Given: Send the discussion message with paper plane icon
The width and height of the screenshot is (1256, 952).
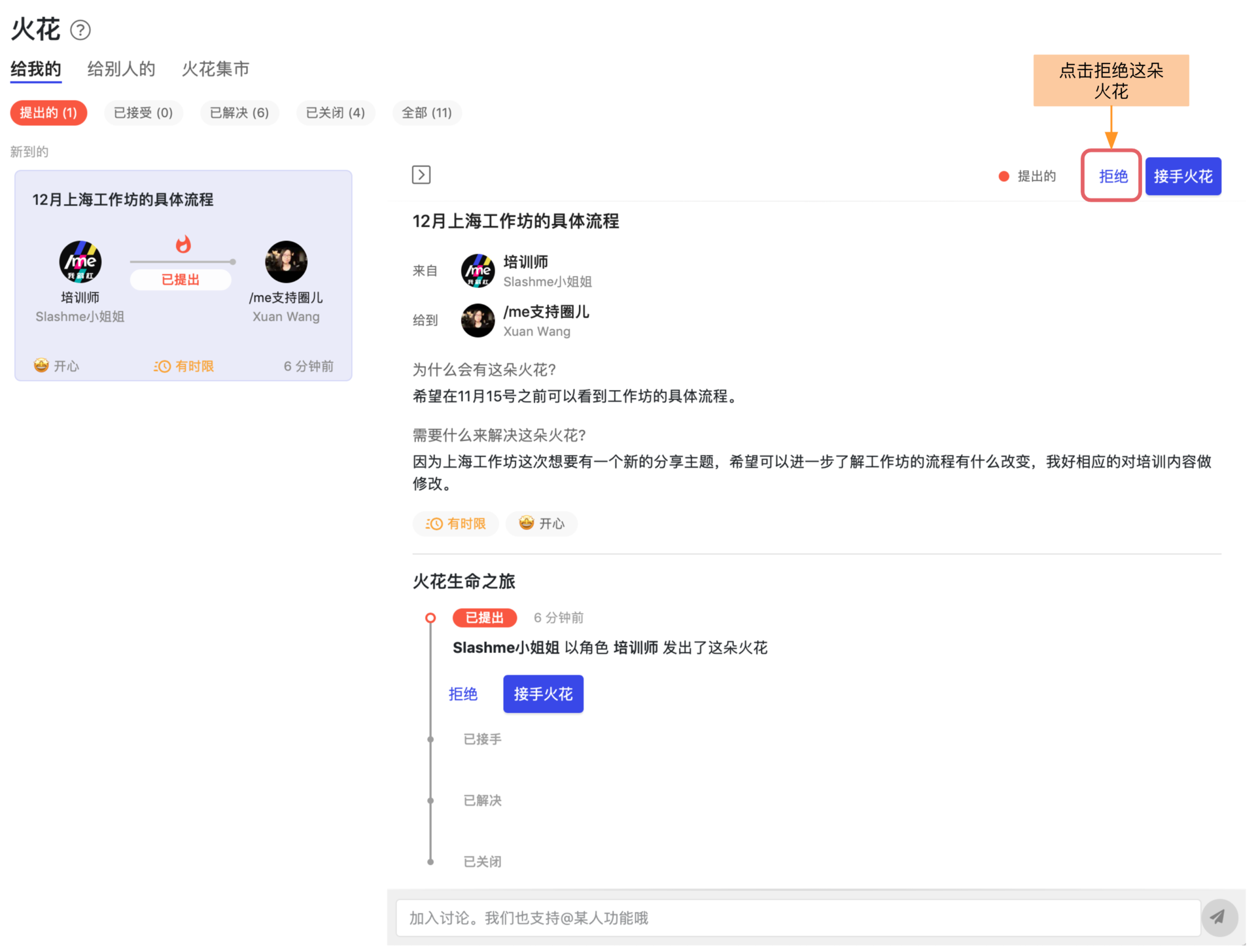Looking at the screenshot, I should click(1219, 917).
